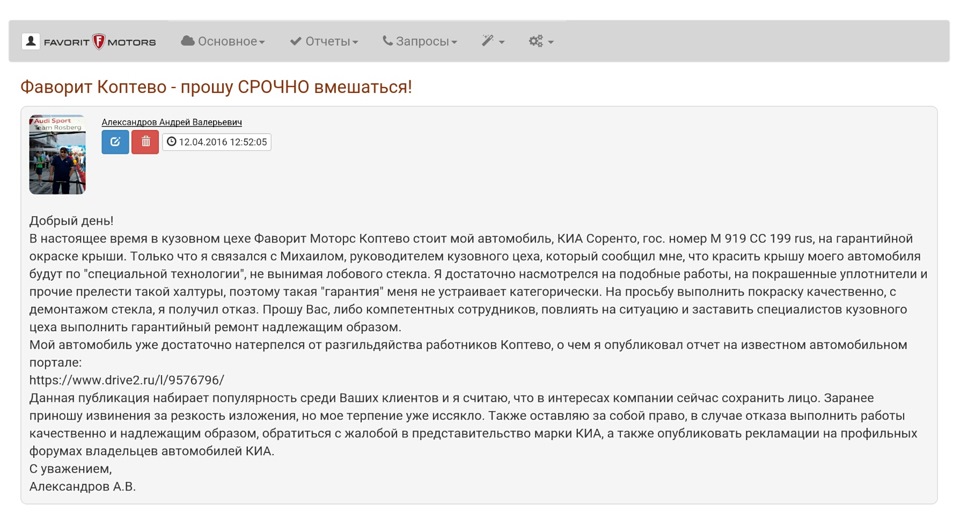This screenshot has width=960, height=526.
Task: Click the drive2.ru URL in message
Action: (127, 380)
